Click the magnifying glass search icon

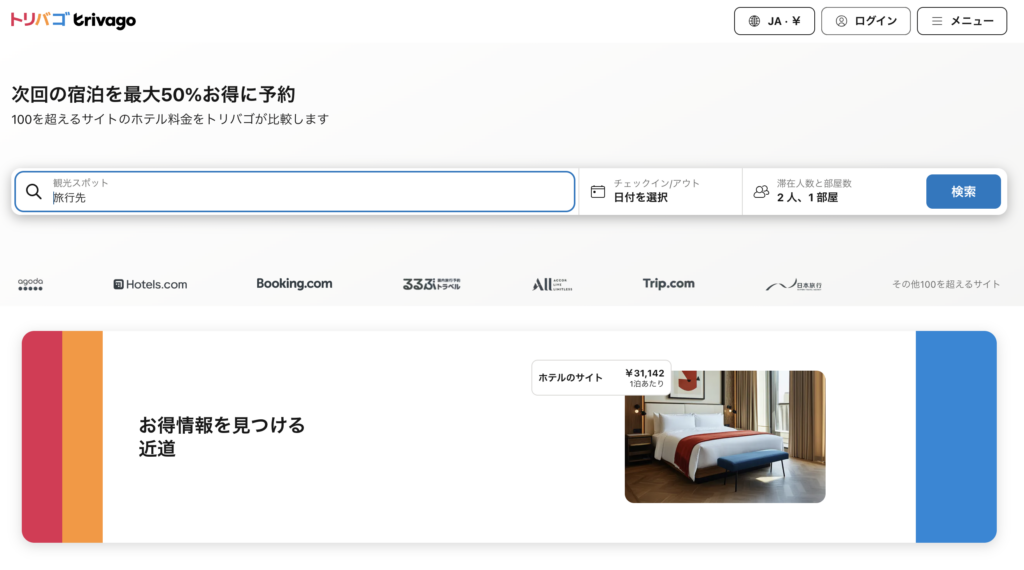pos(34,191)
